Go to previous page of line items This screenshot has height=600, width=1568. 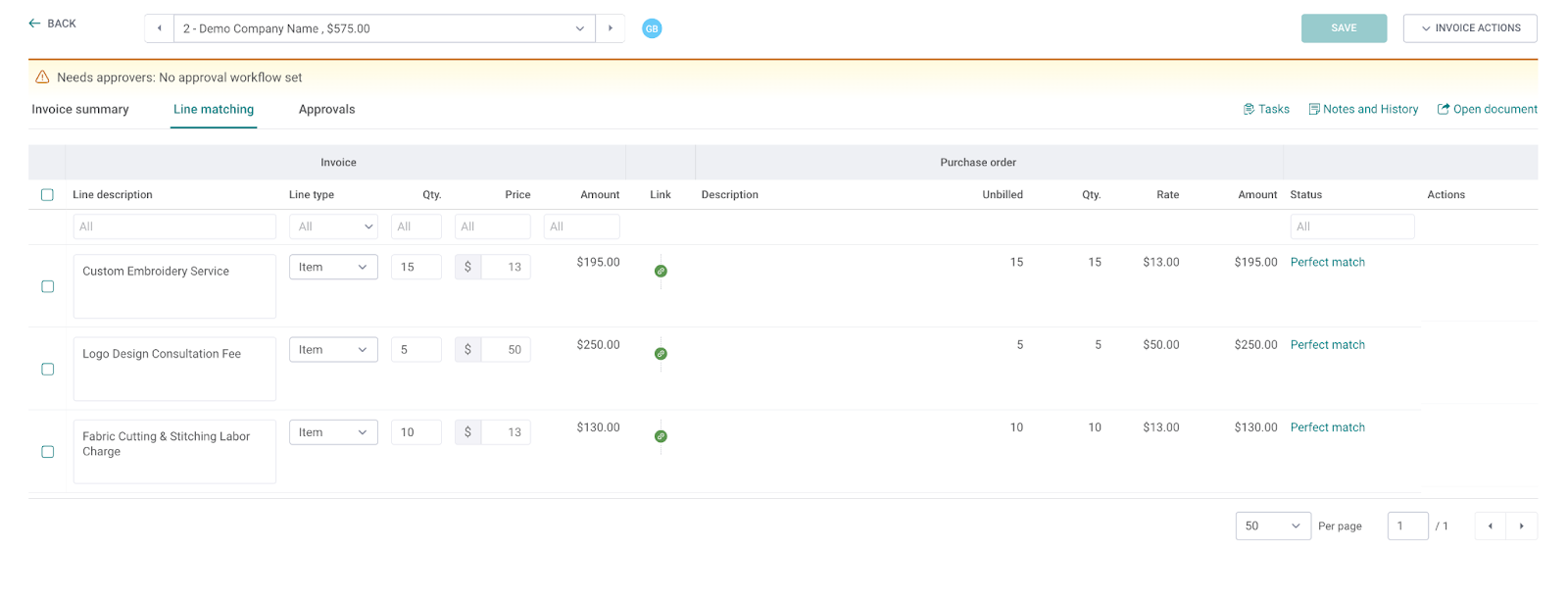1490,526
